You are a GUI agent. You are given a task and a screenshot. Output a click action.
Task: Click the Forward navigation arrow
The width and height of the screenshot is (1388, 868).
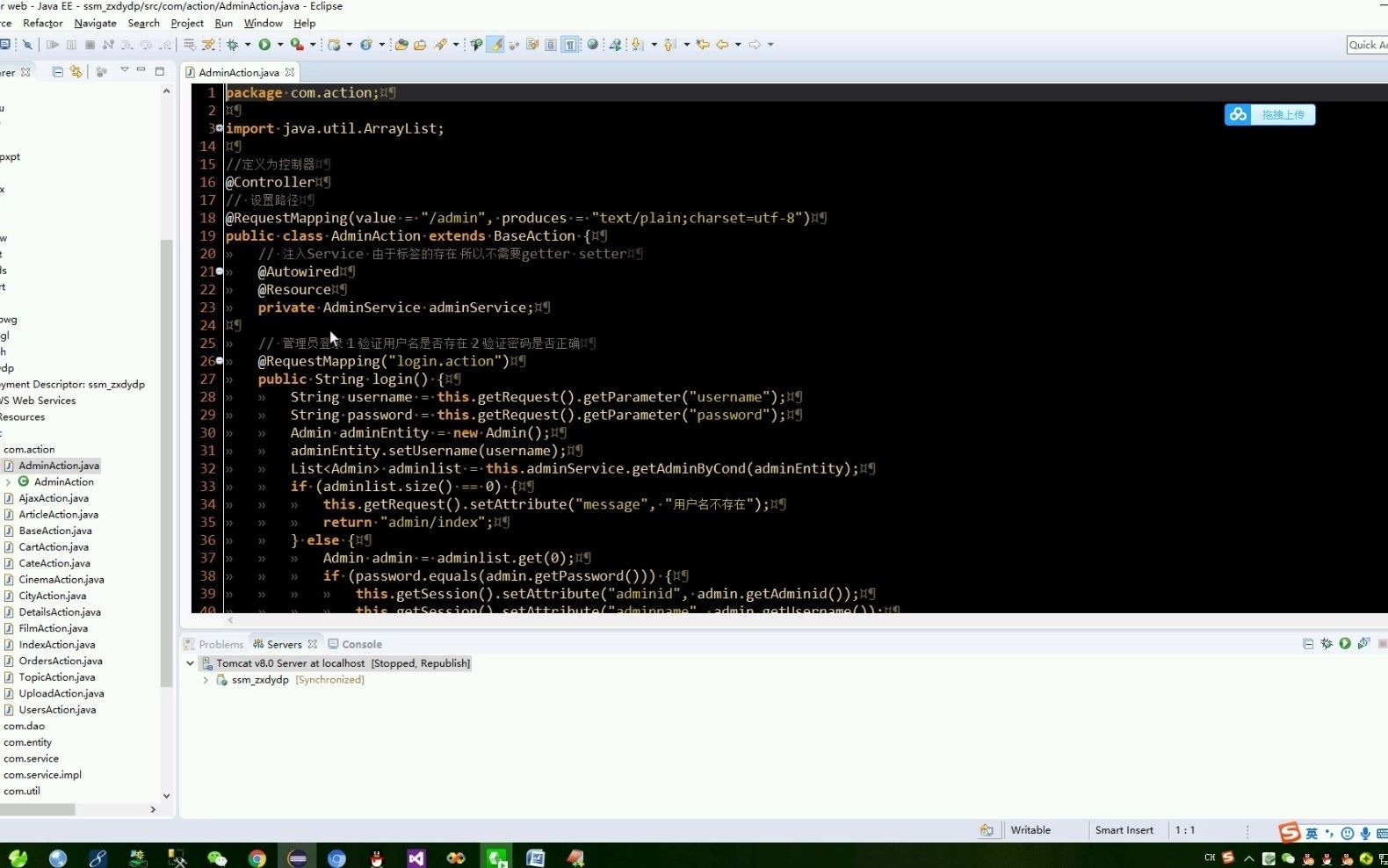pyautogui.click(x=755, y=44)
